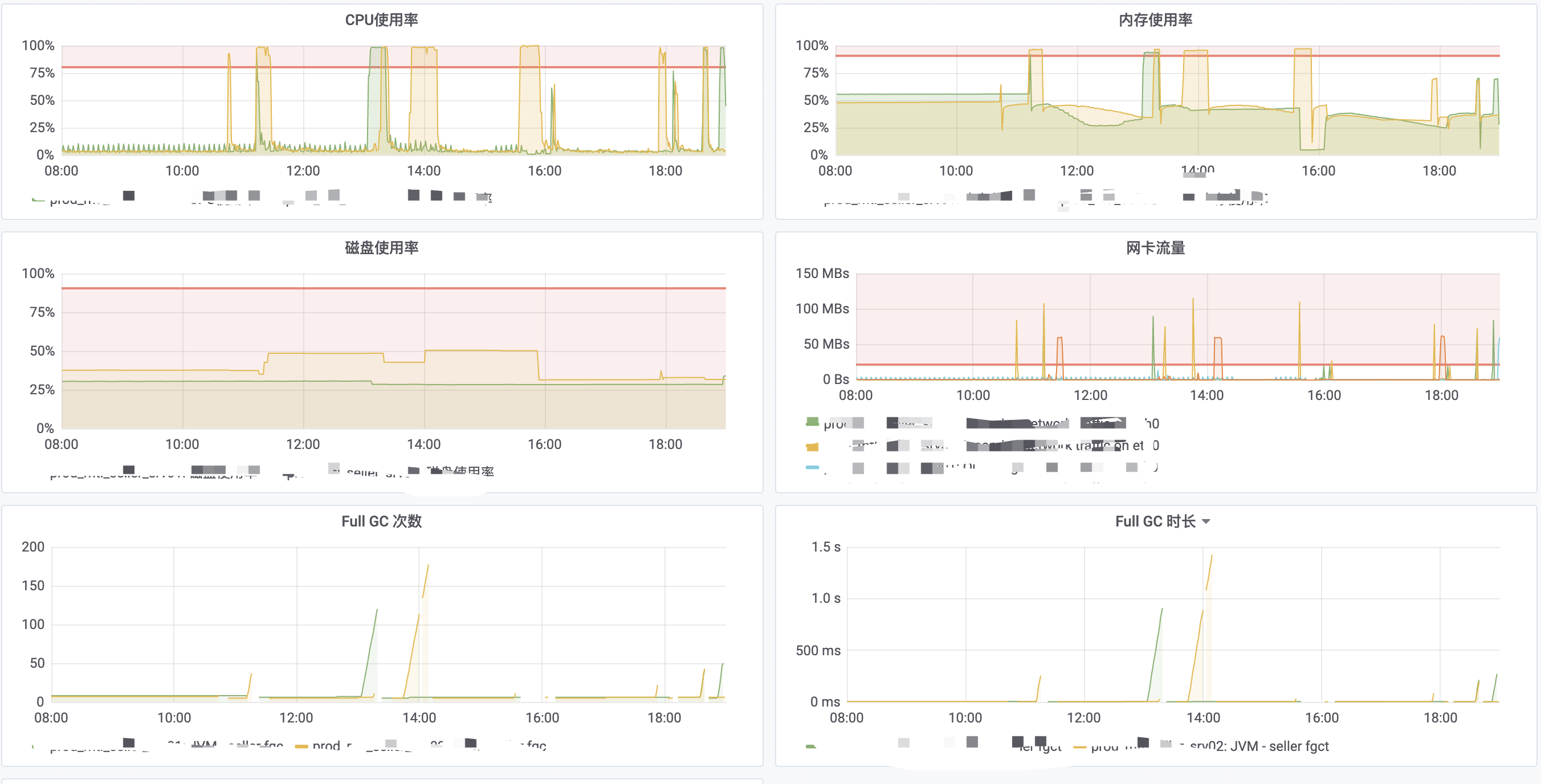Screen dimensions: 1541x784
Task: Click the Full GC 次数 panel header
Action: pyautogui.click(x=381, y=521)
